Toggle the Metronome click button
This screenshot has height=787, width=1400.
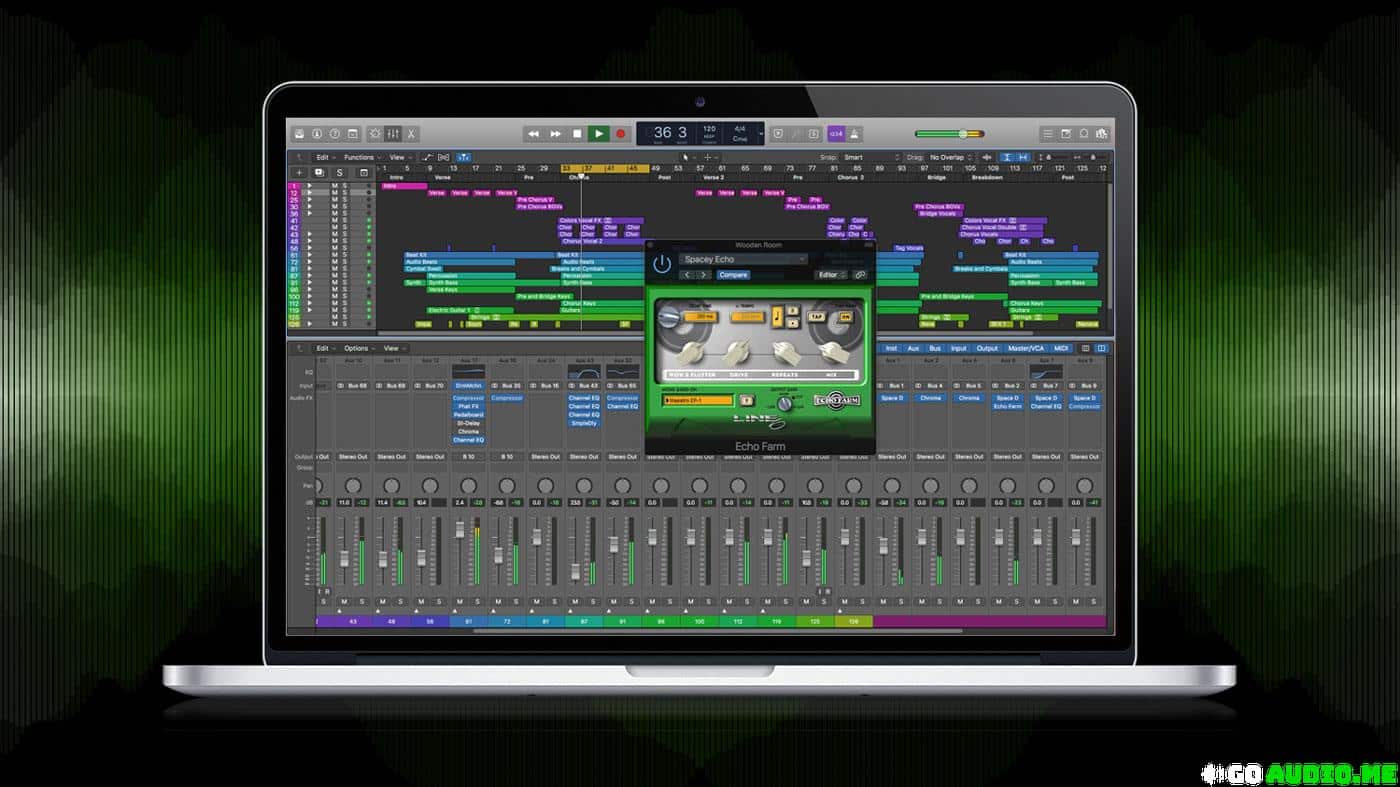pos(854,134)
